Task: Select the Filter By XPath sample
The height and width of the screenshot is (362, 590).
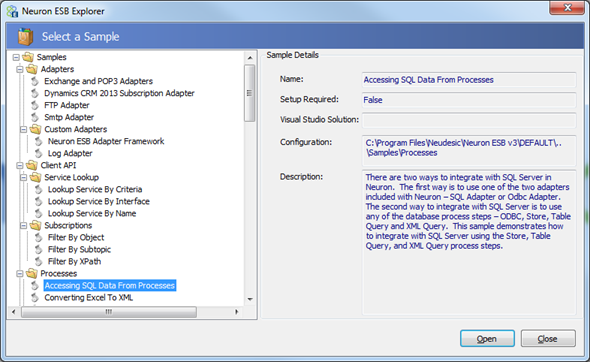Action: (x=75, y=262)
